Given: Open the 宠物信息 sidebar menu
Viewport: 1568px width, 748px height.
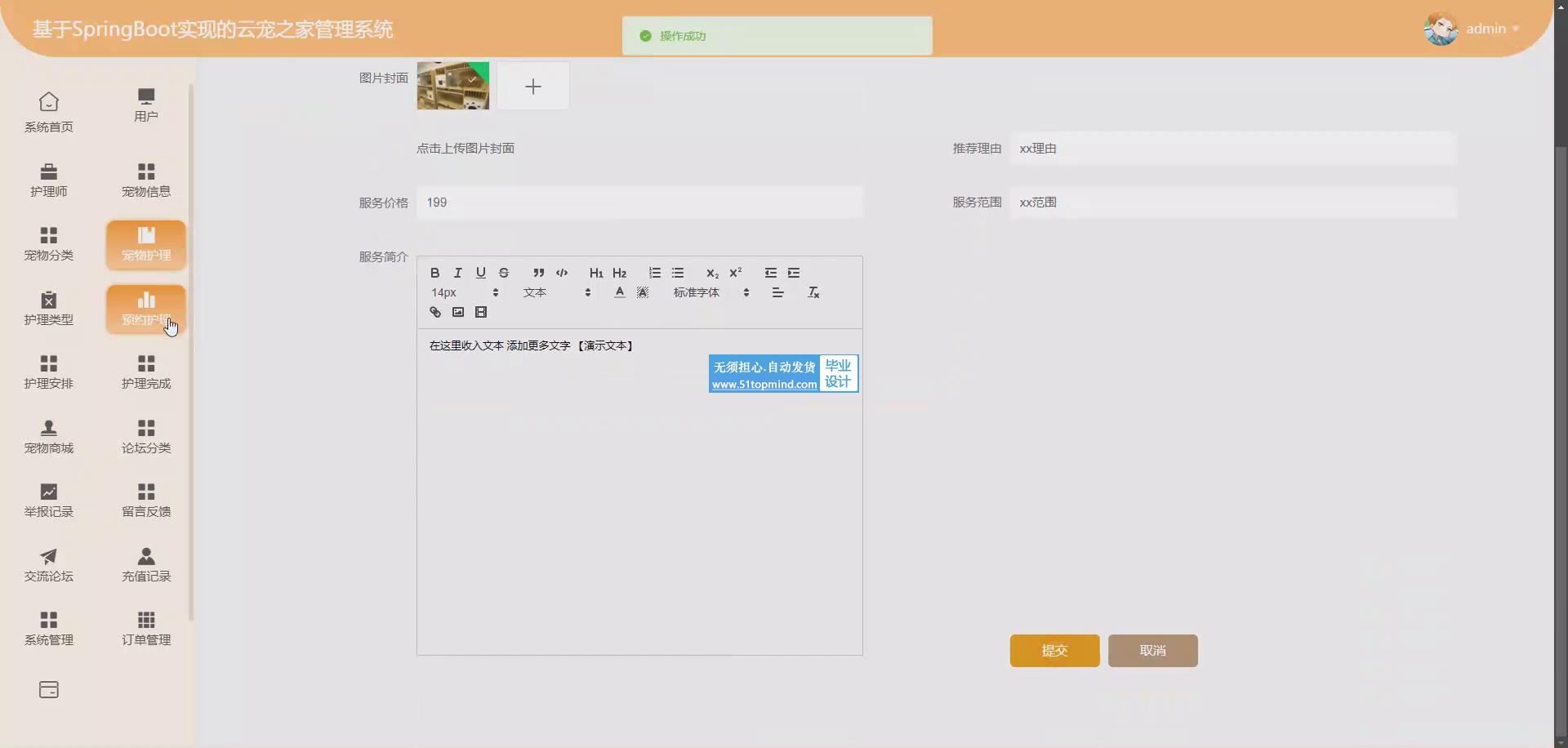Looking at the screenshot, I should tap(146, 180).
